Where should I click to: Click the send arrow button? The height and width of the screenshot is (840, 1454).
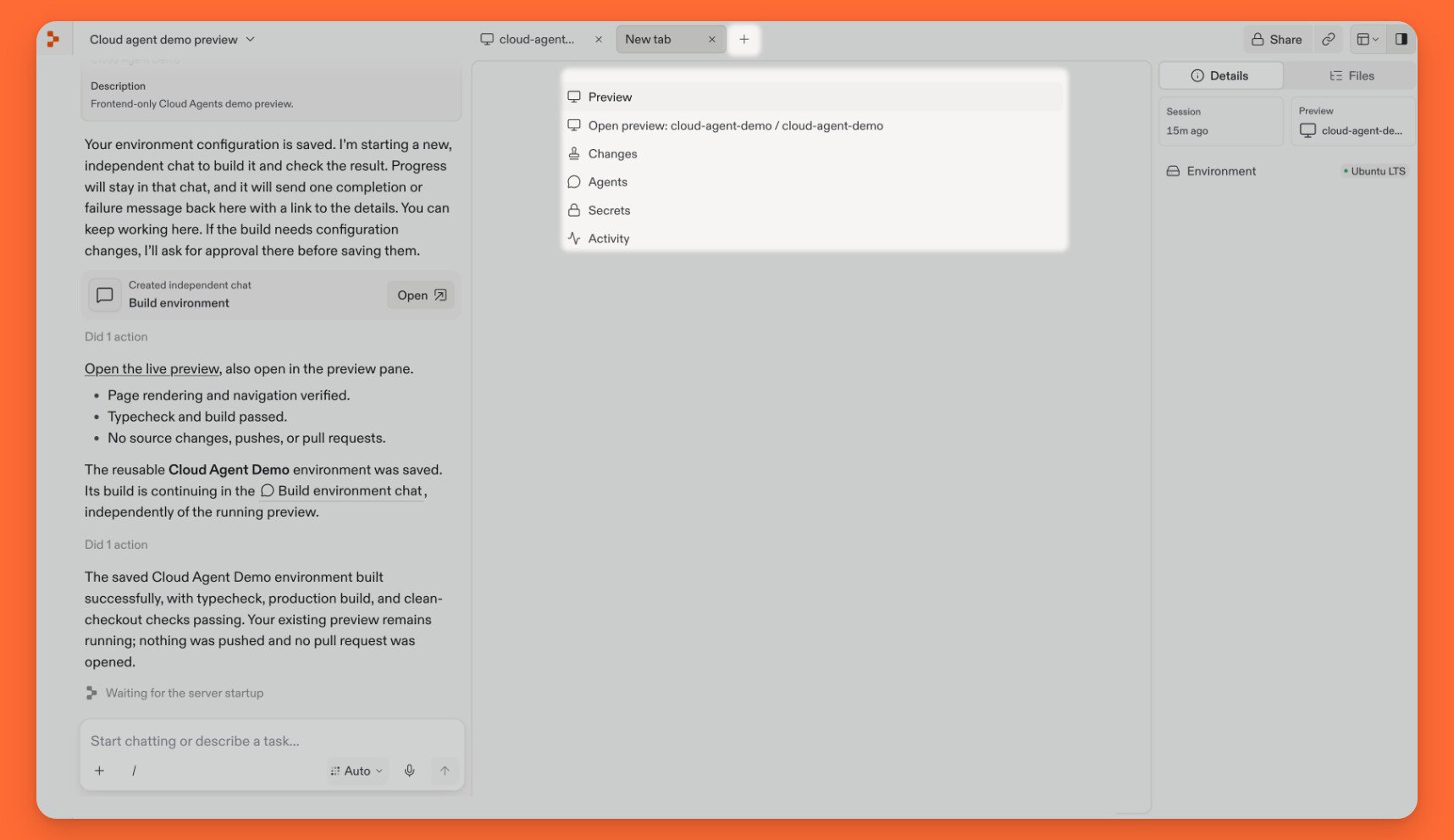(445, 771)
